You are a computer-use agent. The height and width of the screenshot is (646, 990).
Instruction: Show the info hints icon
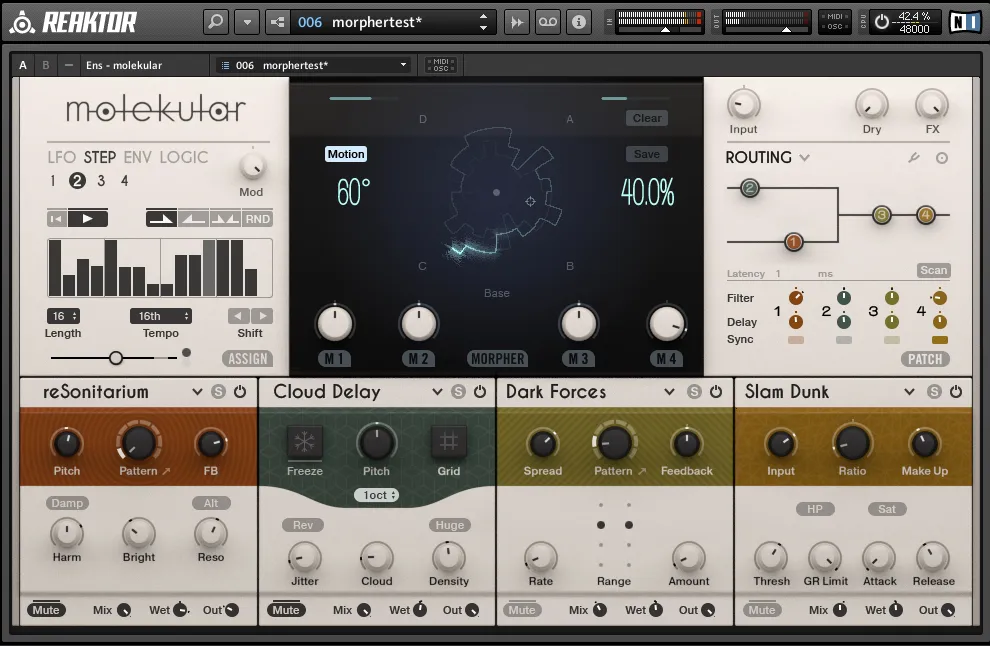pos(578,22)
